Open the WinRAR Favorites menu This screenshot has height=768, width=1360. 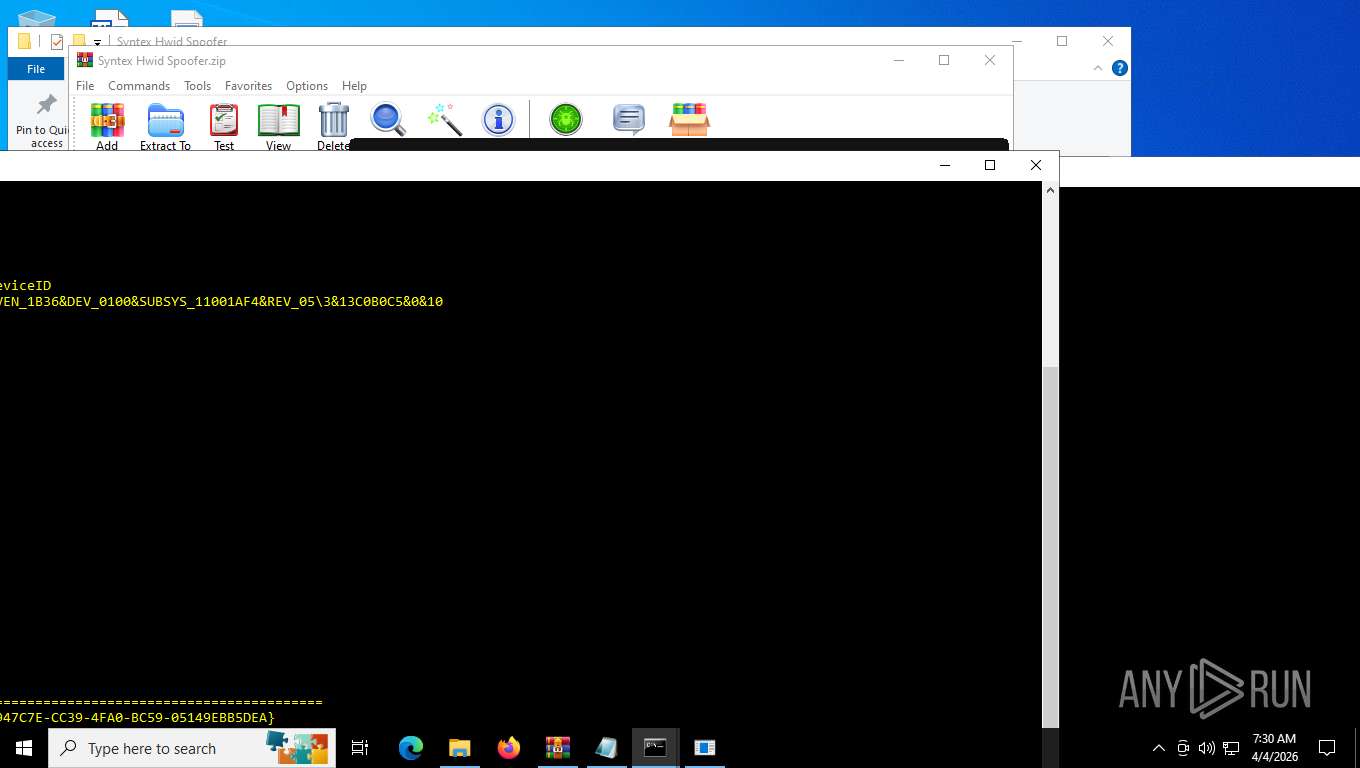pos(248,86)
